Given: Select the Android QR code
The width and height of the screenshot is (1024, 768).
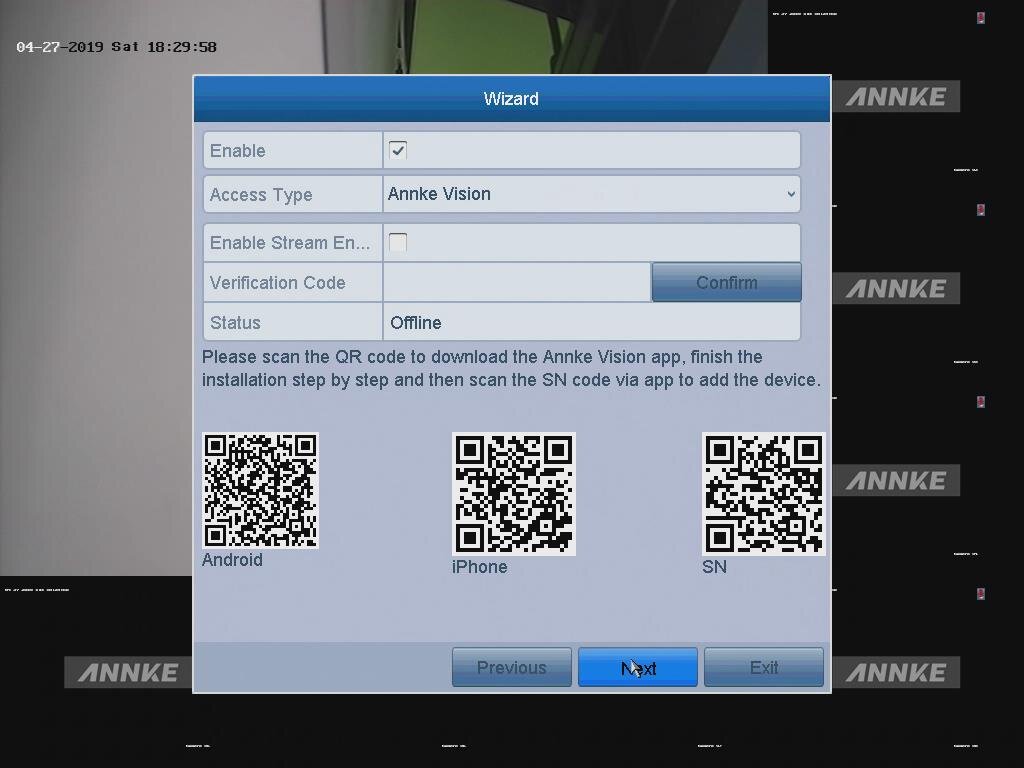Looking at the screenshot, I should pos(261,490).
